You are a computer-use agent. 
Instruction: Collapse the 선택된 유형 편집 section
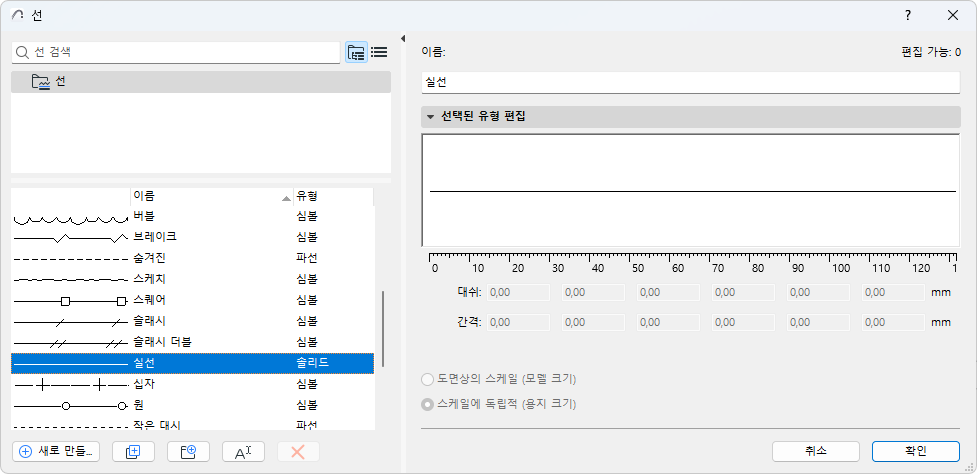pos(430,116)
